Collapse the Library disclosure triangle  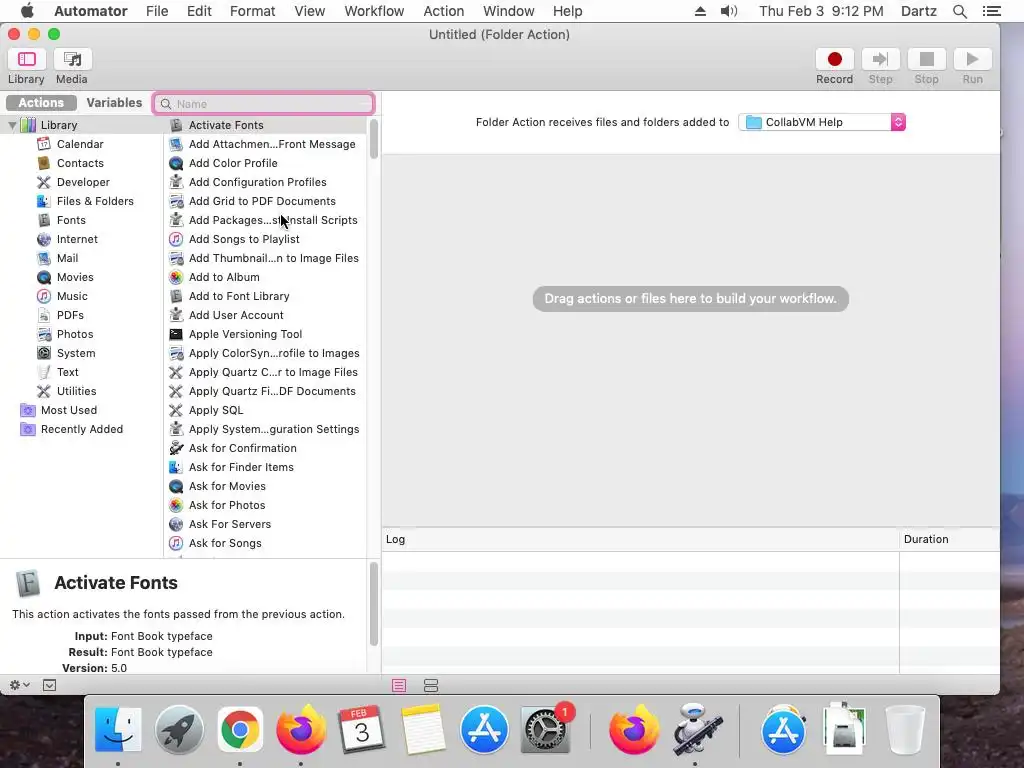[12, 125]
